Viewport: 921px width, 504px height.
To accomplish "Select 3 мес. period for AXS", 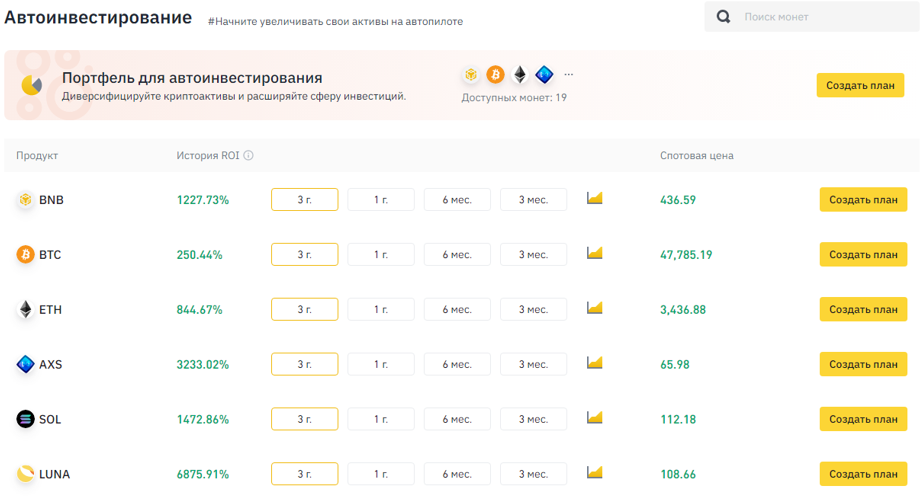I will pyautogui.click(x=533, y=364).
